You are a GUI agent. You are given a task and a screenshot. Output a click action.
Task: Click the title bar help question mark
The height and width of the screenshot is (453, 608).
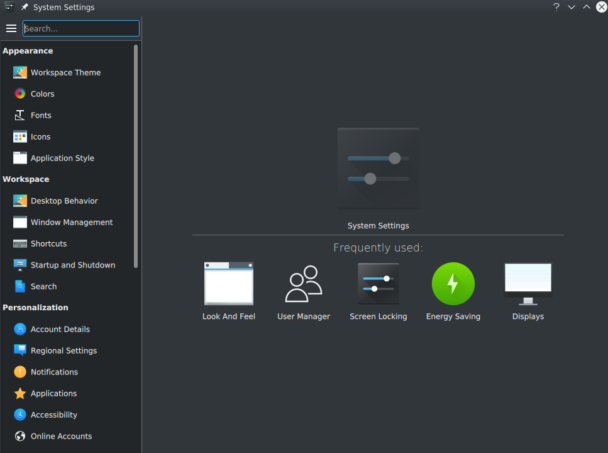[x=556, y=7]
